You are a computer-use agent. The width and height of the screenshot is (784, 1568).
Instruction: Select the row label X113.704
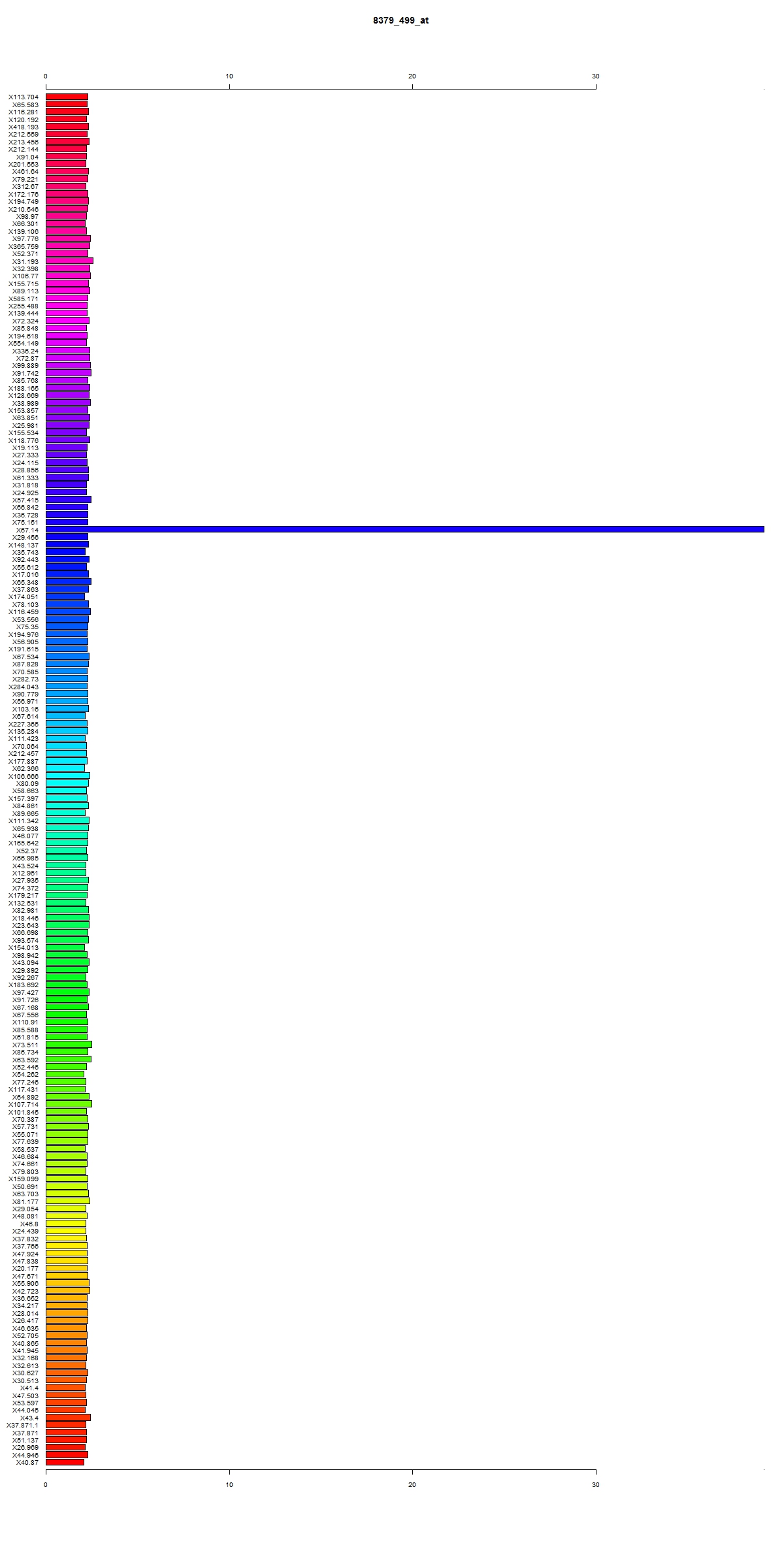(24, 97)
